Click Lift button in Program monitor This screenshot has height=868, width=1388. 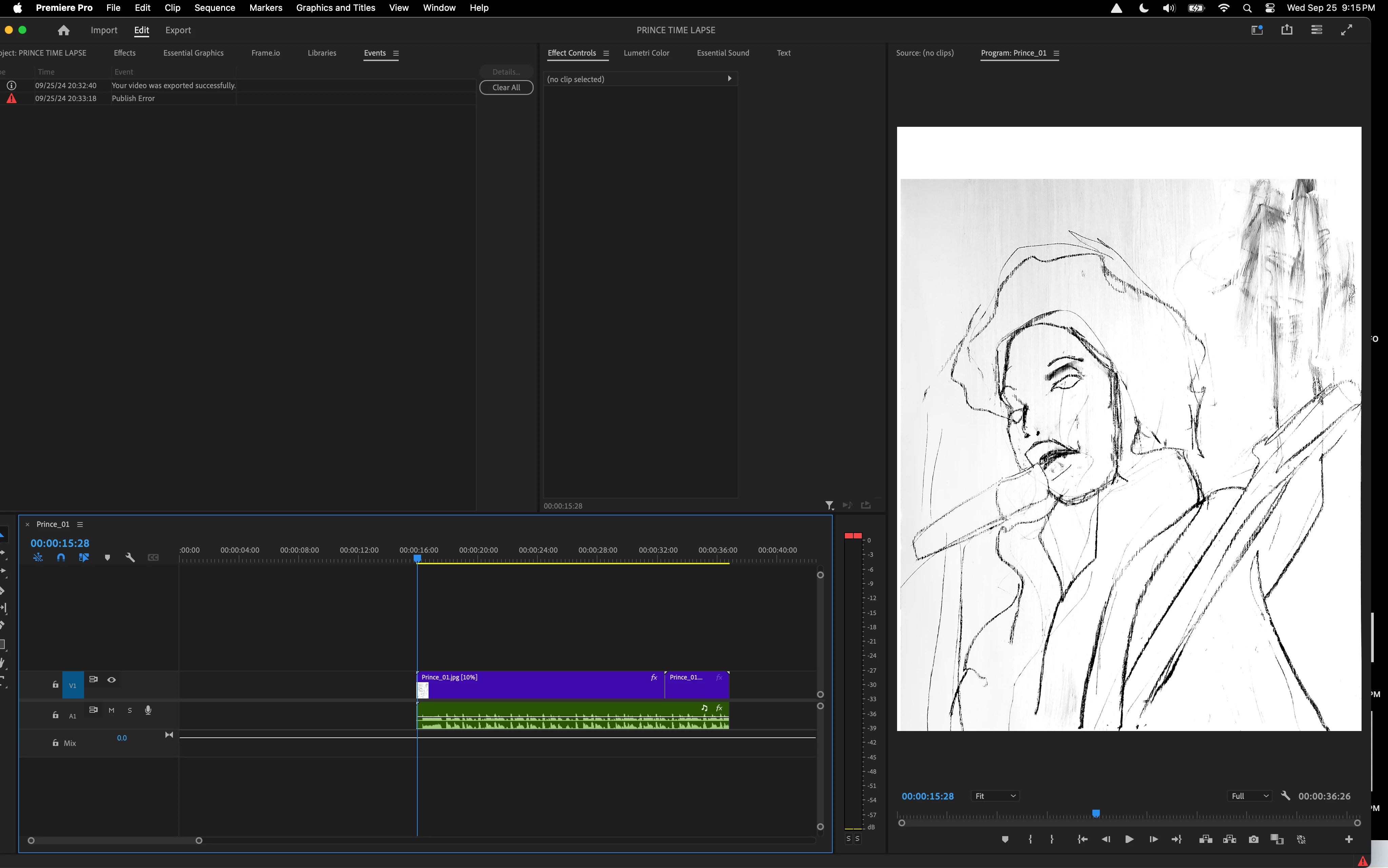(x=1206, y=839)
